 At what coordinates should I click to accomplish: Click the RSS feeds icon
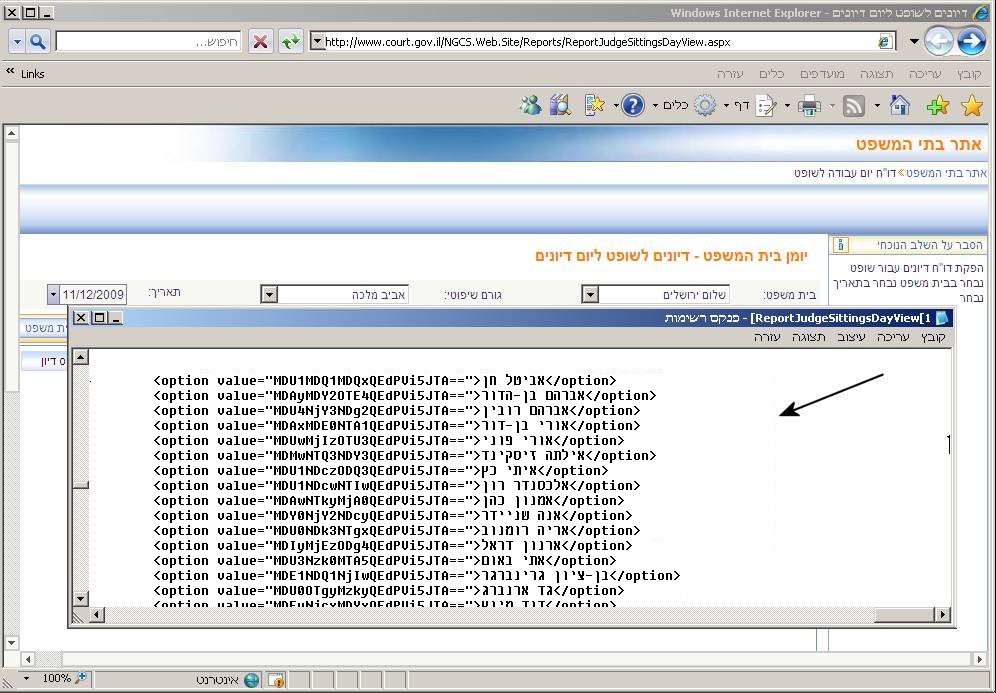(x=854, y=106)
